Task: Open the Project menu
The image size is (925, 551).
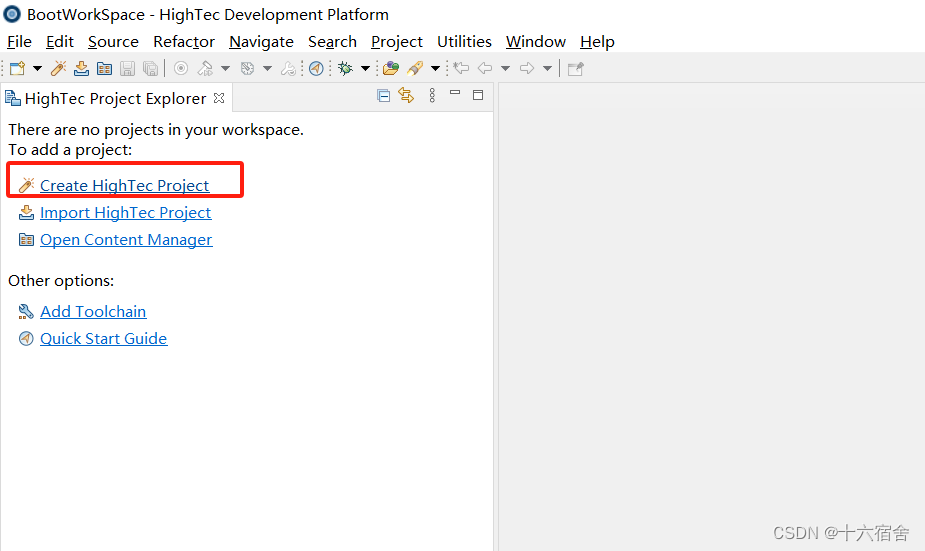Action: 396,42
